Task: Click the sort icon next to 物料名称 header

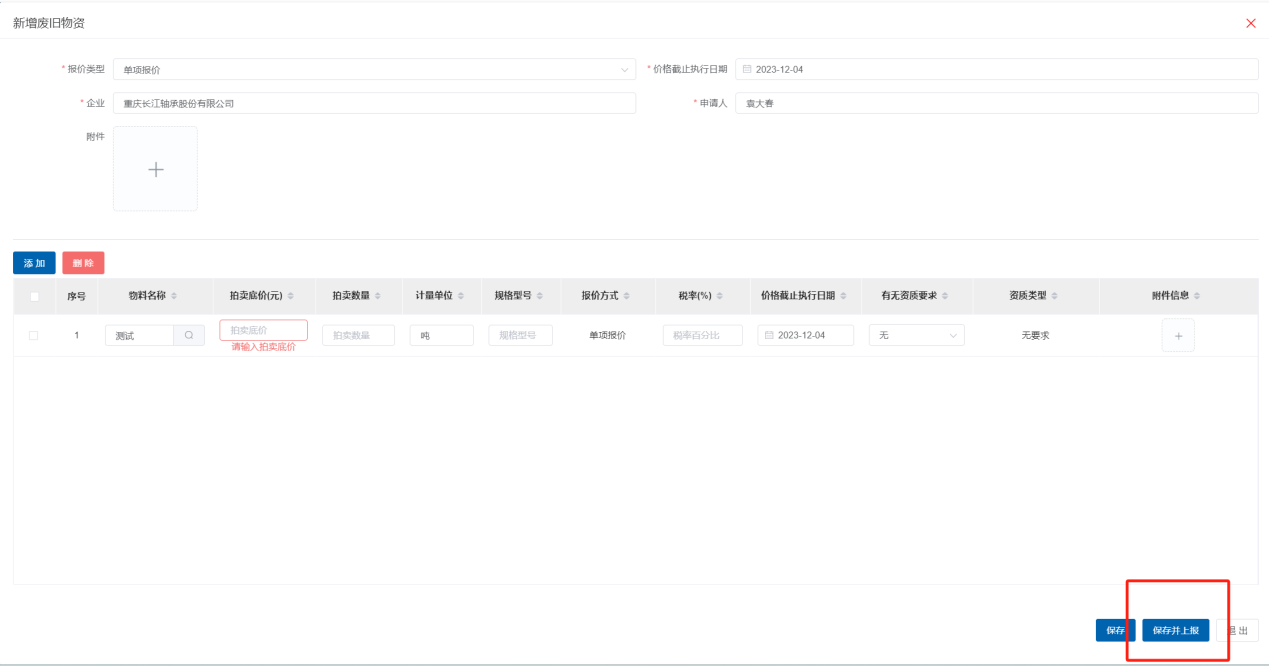Action: [175, 296]
